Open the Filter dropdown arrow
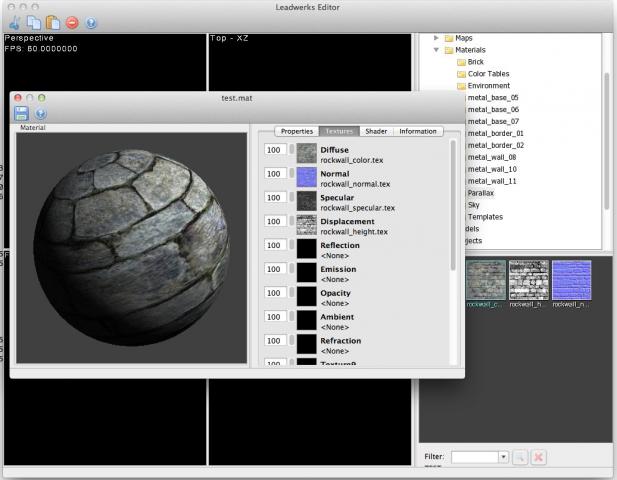The image size is (617, 480). click(x=502, y=457)
